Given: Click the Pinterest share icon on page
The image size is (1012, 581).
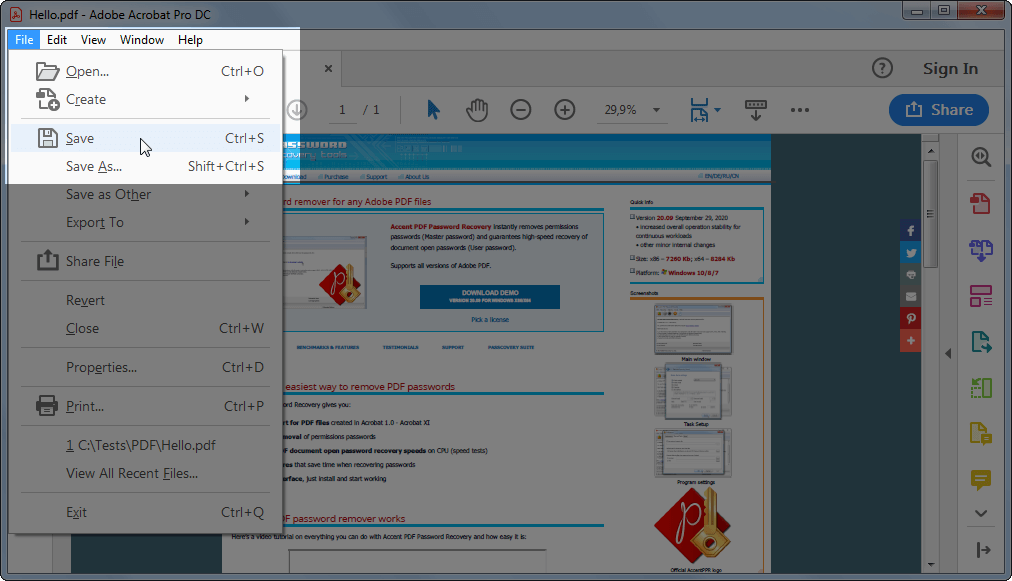Looking at the screenshot, I should click(x=911, y=318).
